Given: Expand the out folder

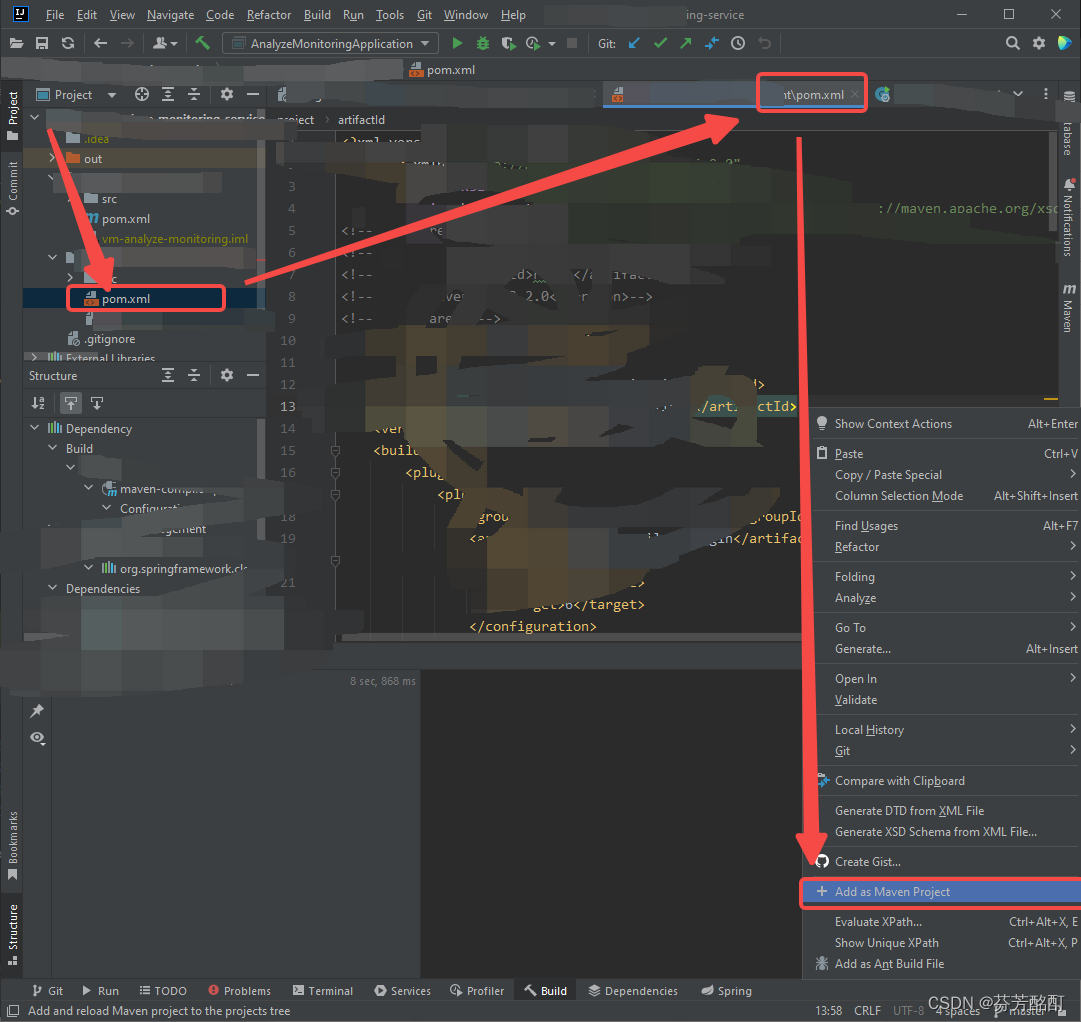Looking at the screenshot, I should tap(52, 159).
